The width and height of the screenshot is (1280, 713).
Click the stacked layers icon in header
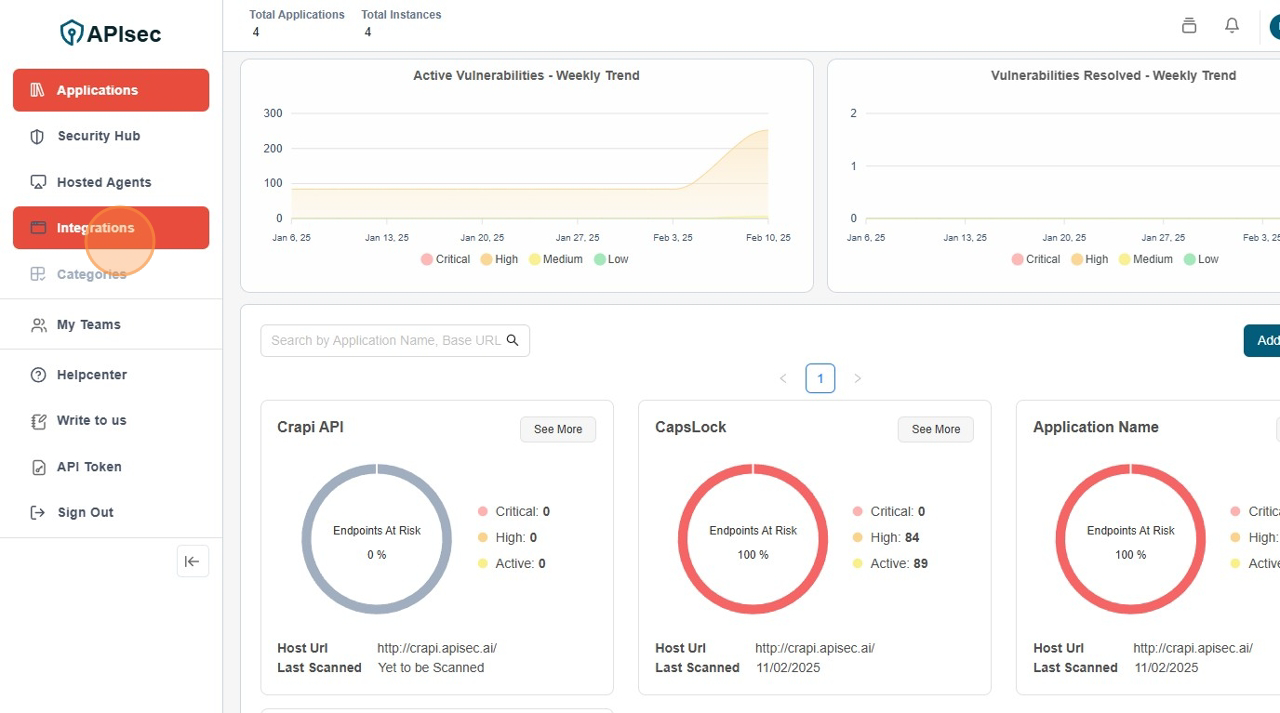[1189, 26]
